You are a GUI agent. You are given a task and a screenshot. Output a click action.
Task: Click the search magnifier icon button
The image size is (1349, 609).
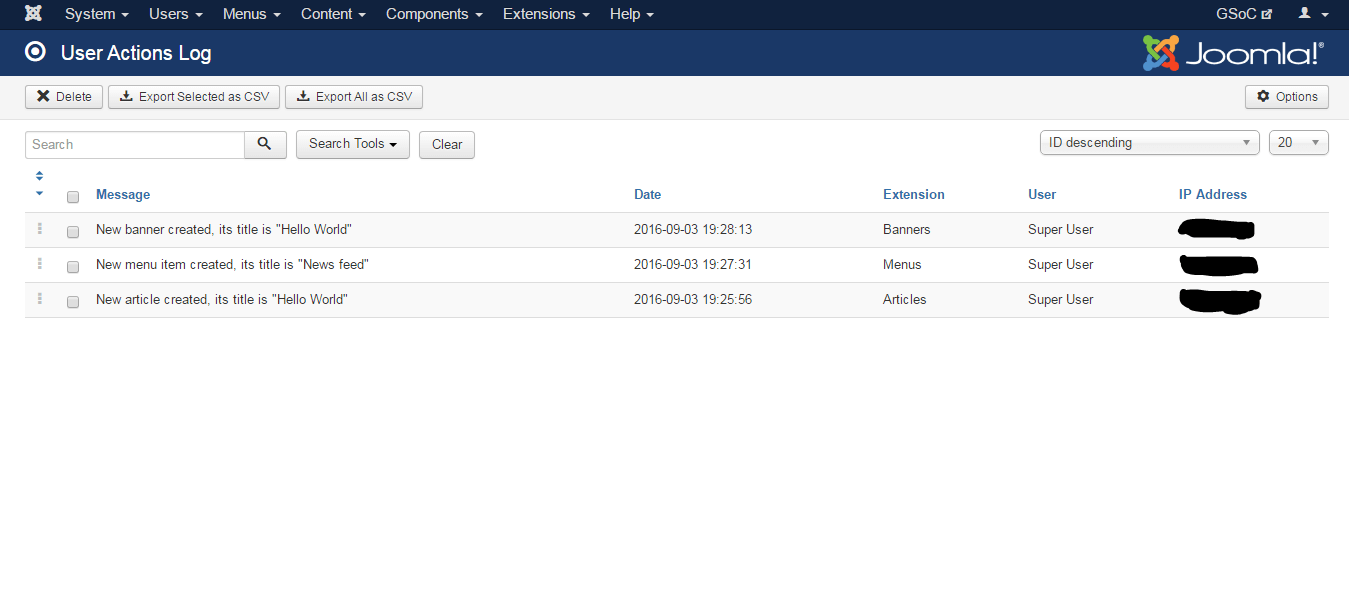coord(265,144)
